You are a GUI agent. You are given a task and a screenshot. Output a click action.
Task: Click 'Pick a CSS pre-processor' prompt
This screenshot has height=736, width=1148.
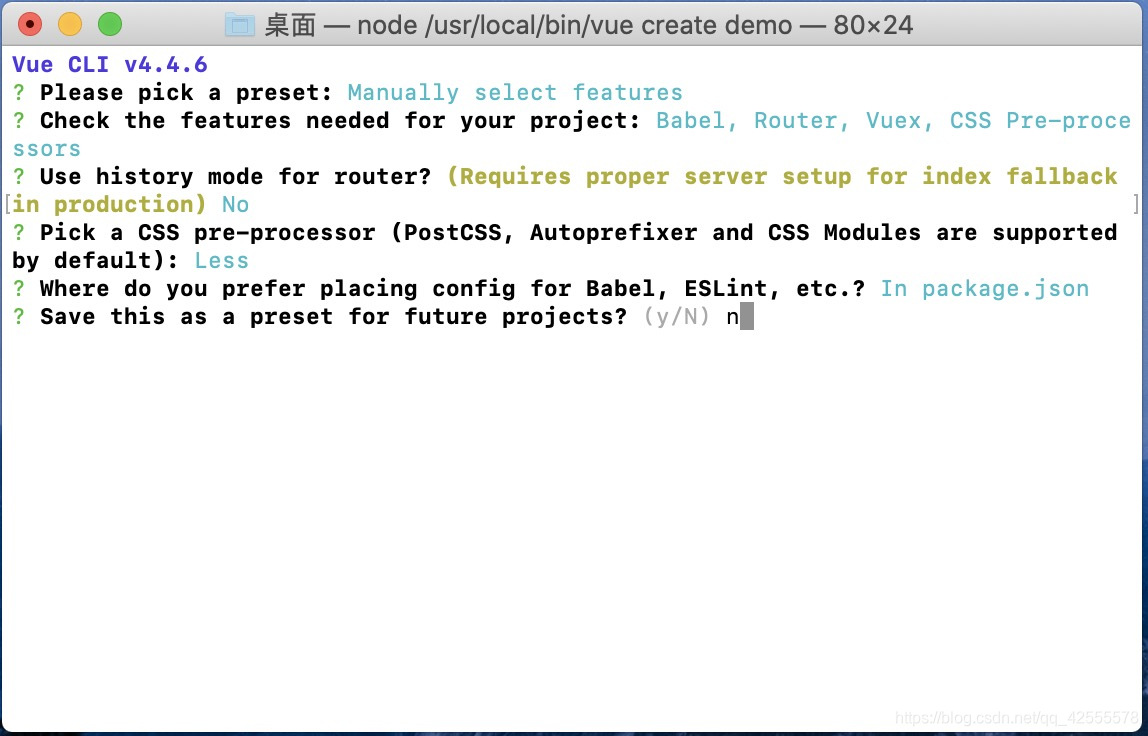coord(207,233)
